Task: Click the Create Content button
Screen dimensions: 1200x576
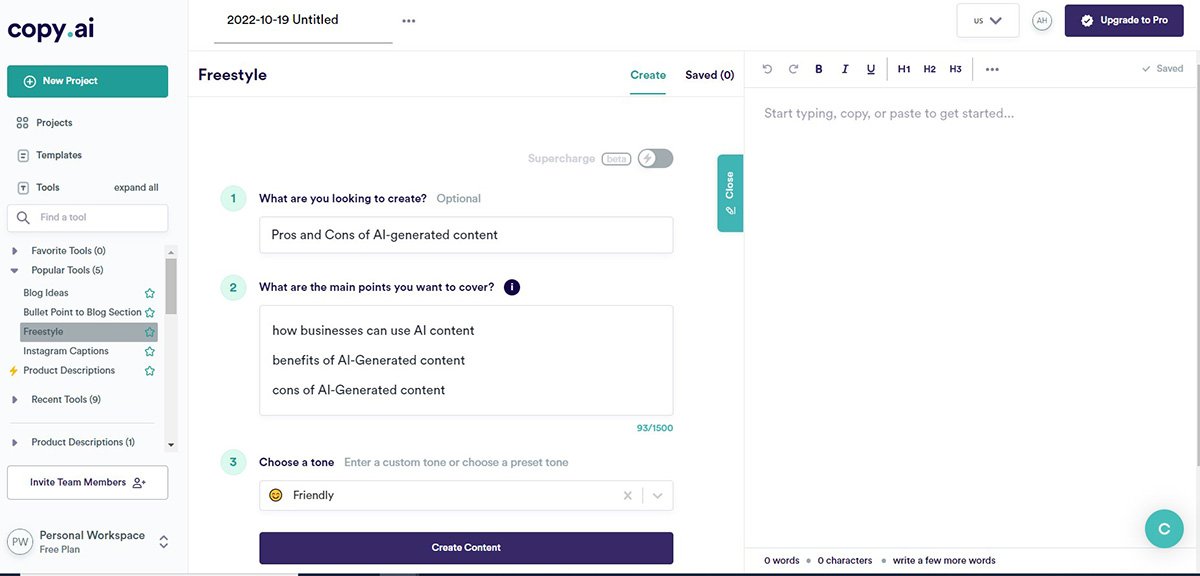Action: tap(466, 548)
